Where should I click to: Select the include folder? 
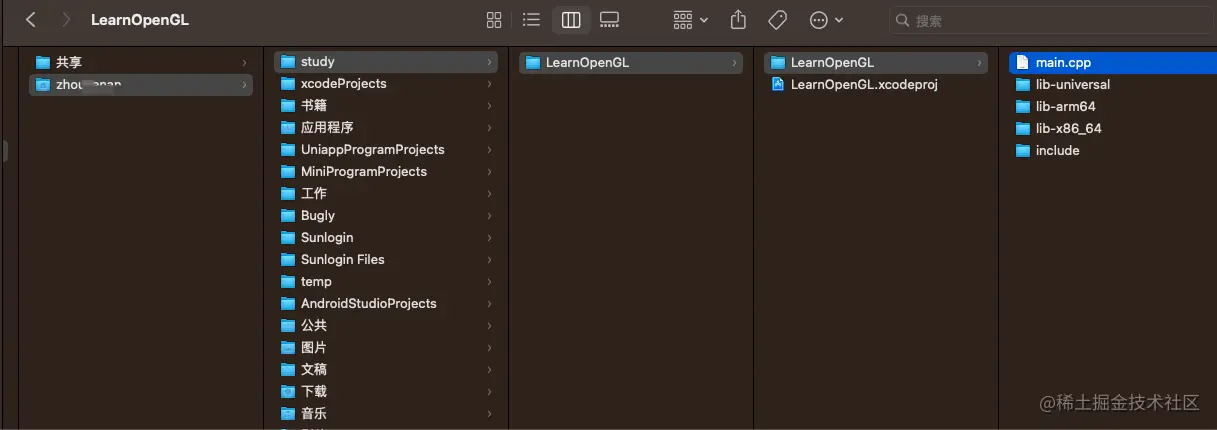point(1057,151)
